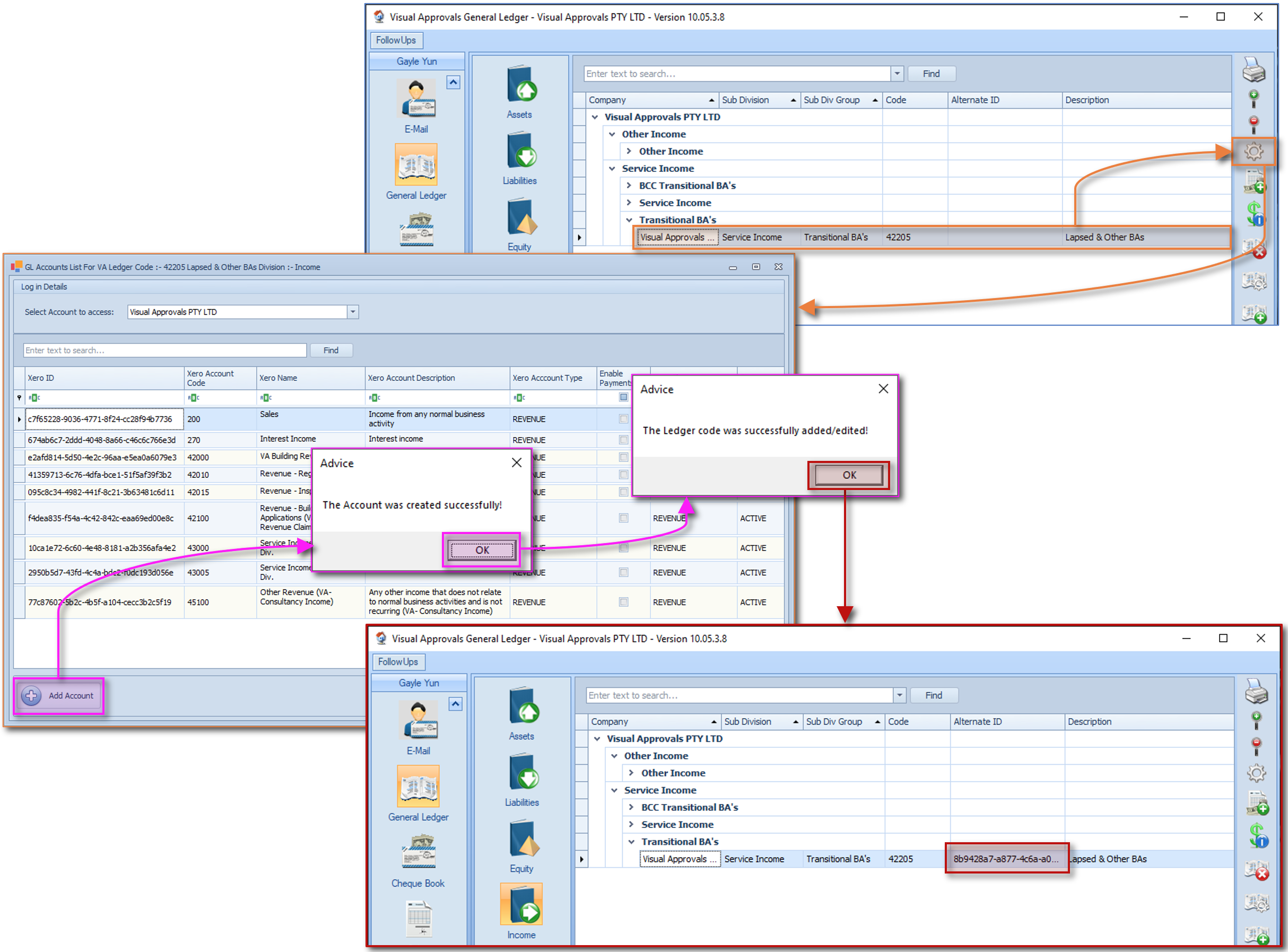Open E-Mail in the lower ledger window sidebar

pyautogui.click(x=419, y=728)
